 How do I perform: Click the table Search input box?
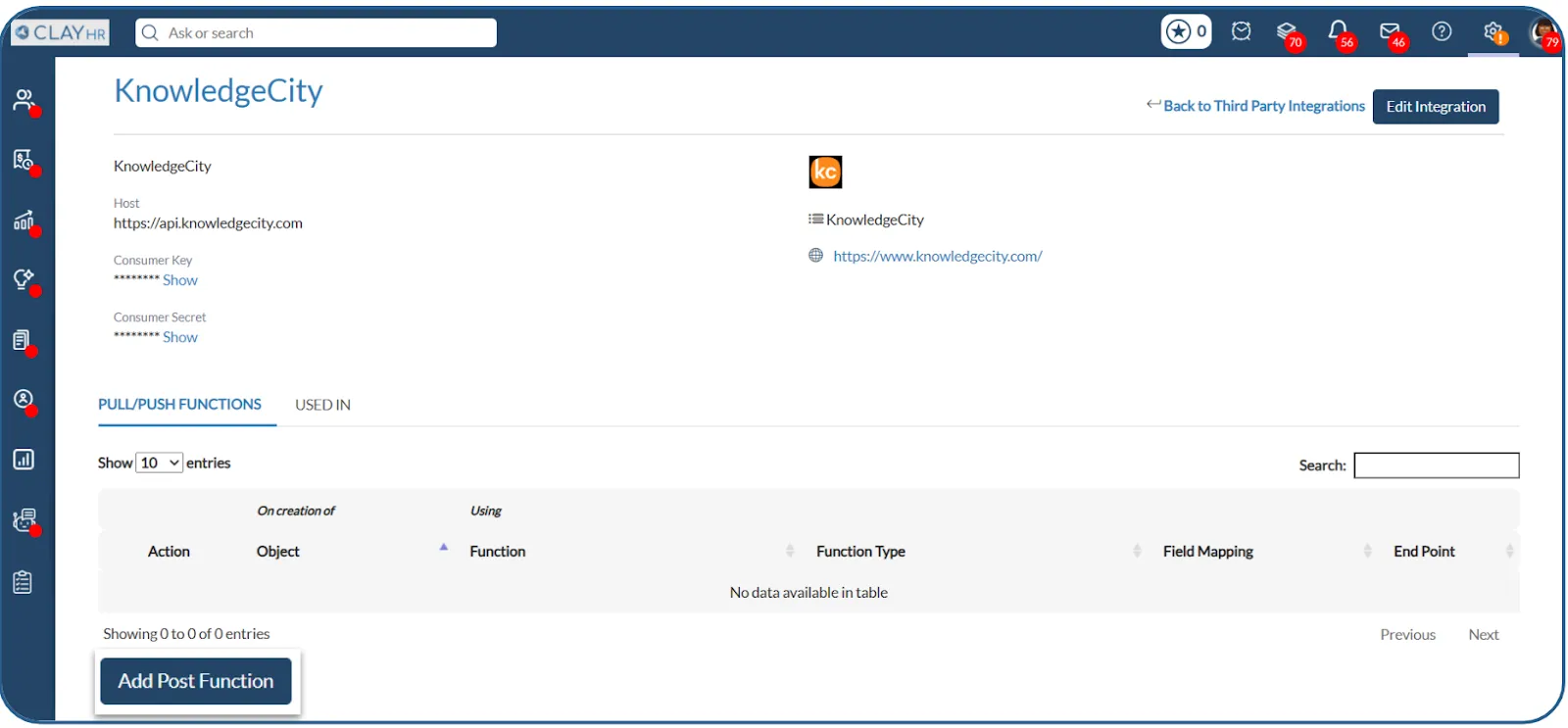click(x=1437, y=465)
